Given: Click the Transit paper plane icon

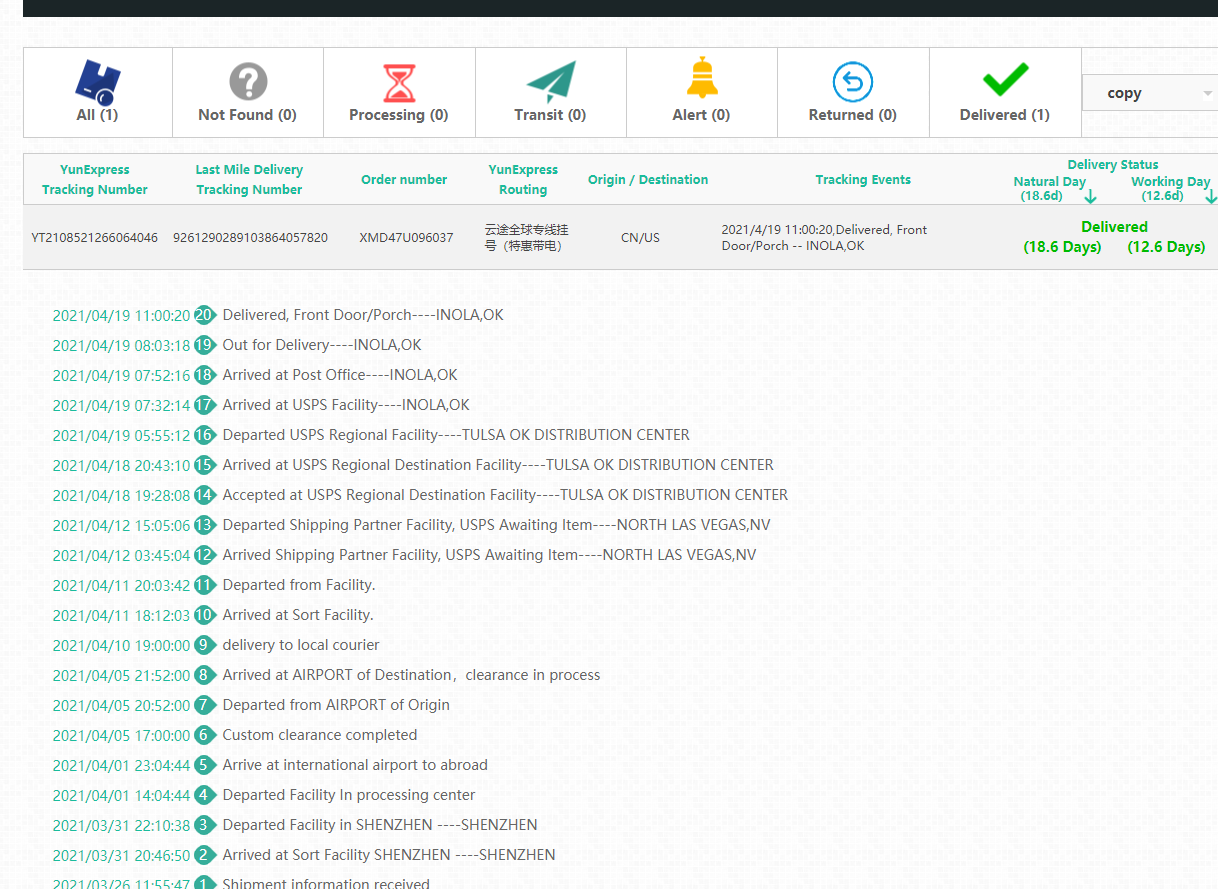Looking at the screenshot, I should (551, 82).
